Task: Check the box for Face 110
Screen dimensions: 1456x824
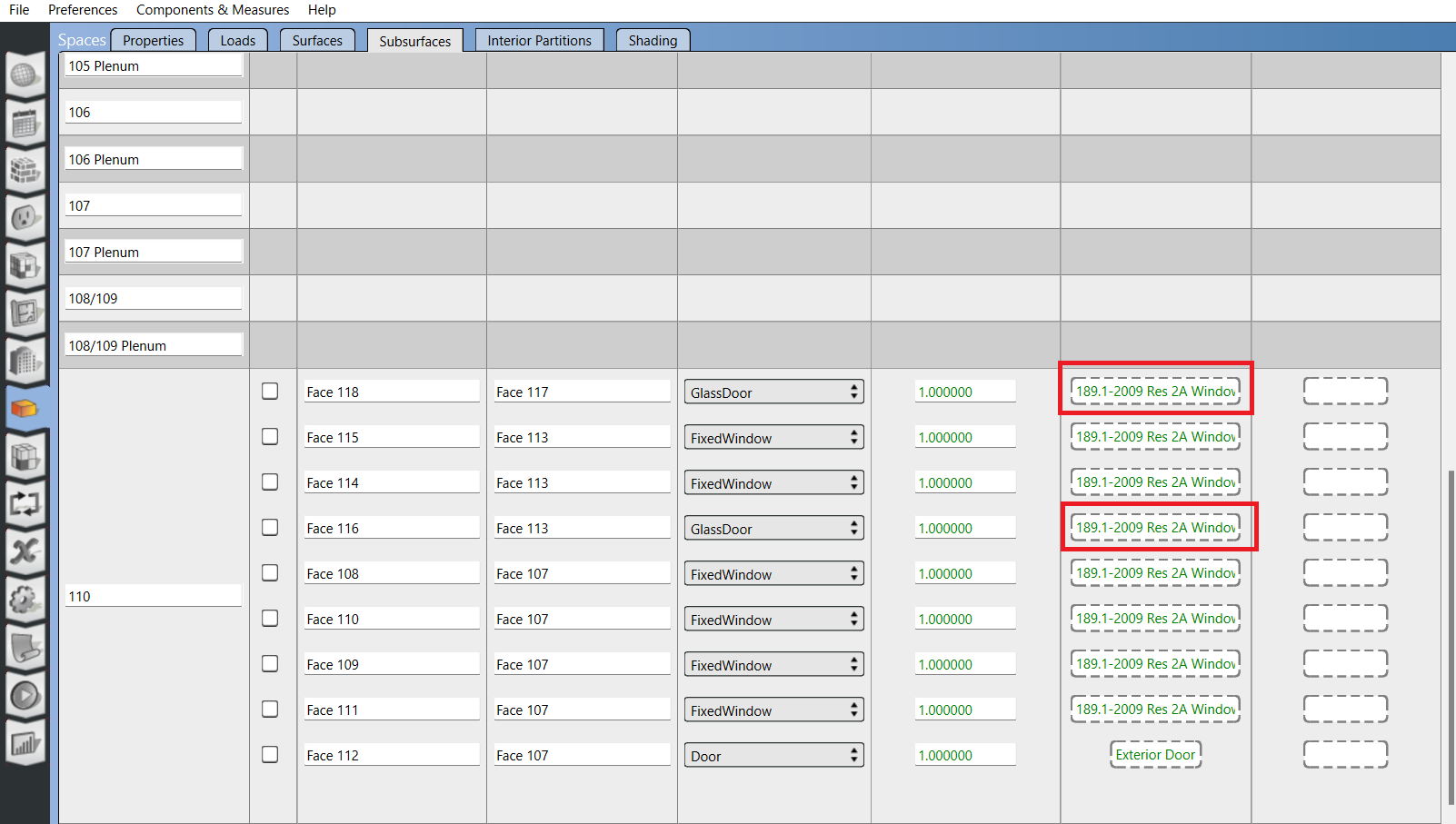Action: click(270, 618)
